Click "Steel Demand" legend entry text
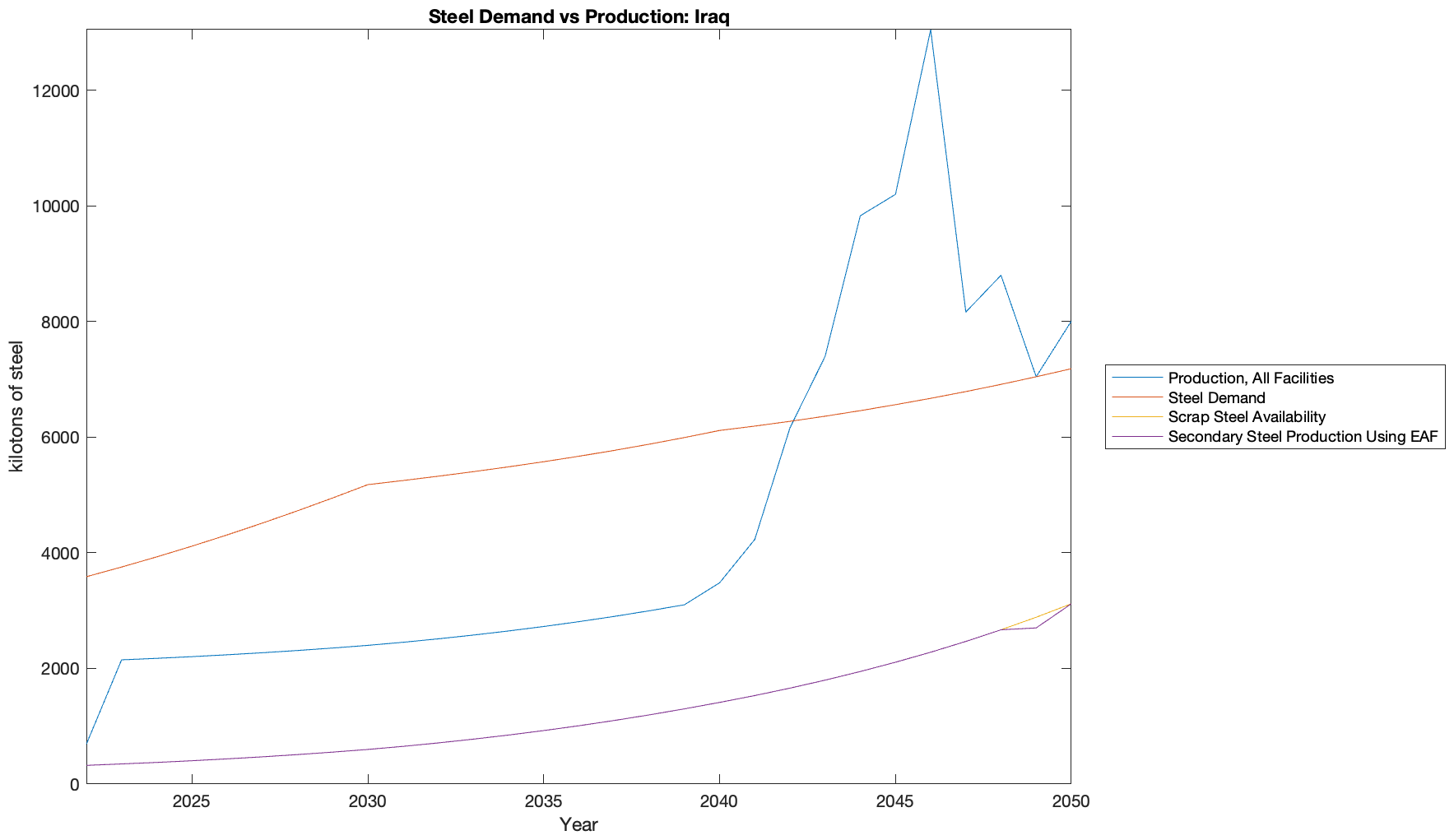The width and height of the screenshot is (1454, 840). 1216,398
